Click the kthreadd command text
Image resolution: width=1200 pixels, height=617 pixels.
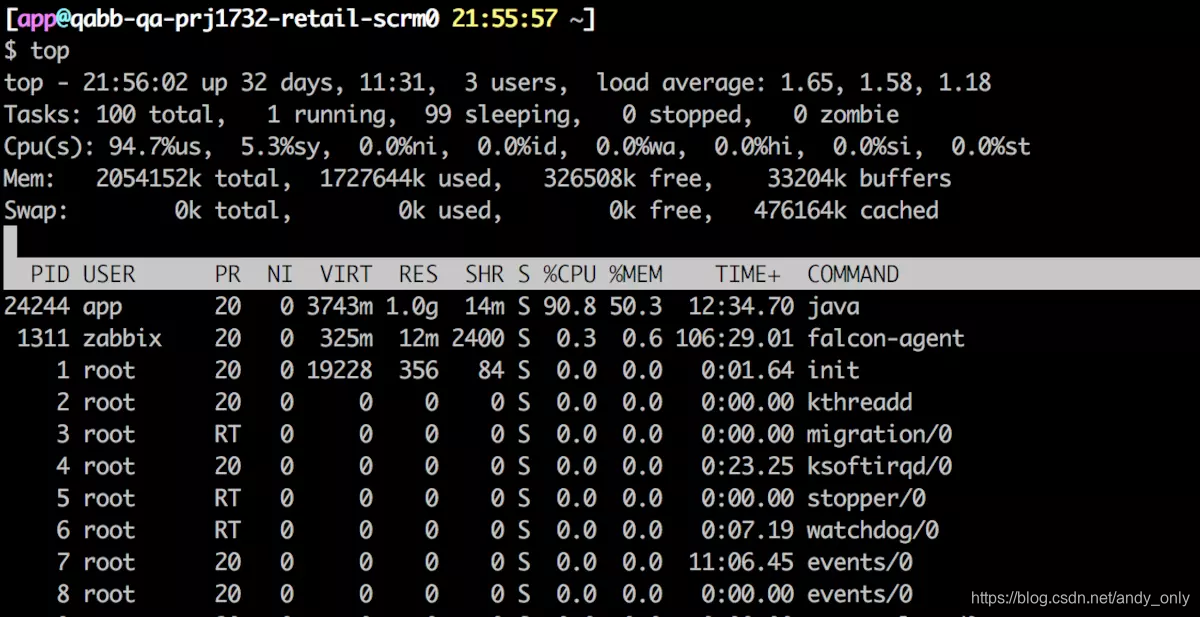click(860, 402)
